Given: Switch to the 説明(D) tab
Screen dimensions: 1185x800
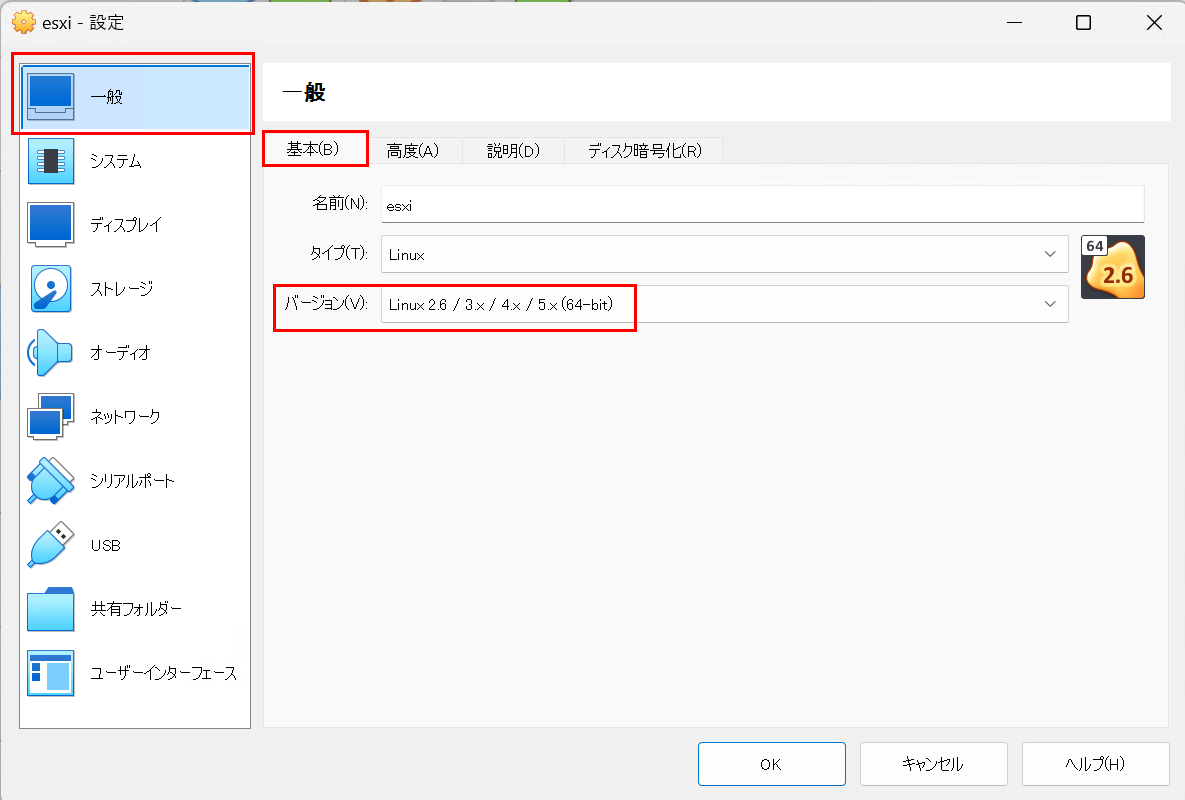Looking at the screenshot, I should click(513, 151).
